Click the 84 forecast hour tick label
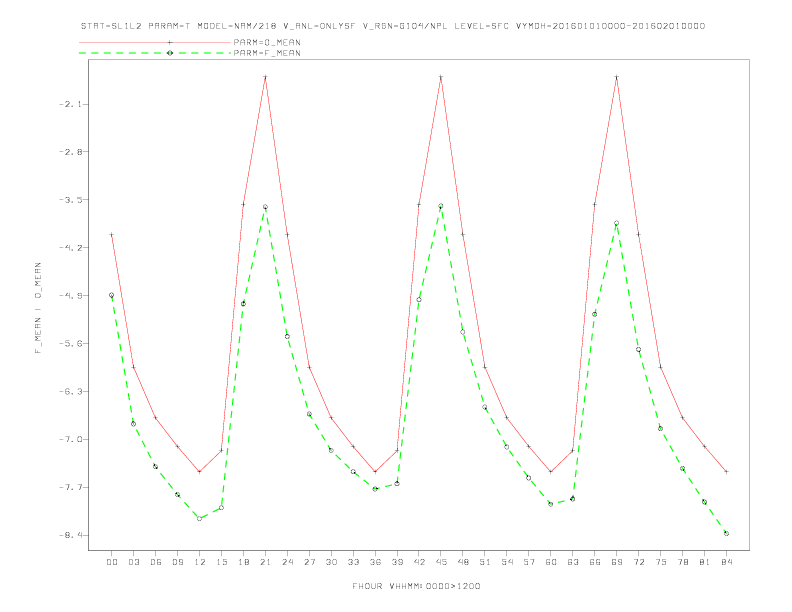This screenshot has width=792, height=612. pyautogui.click(x=726, y=562)
